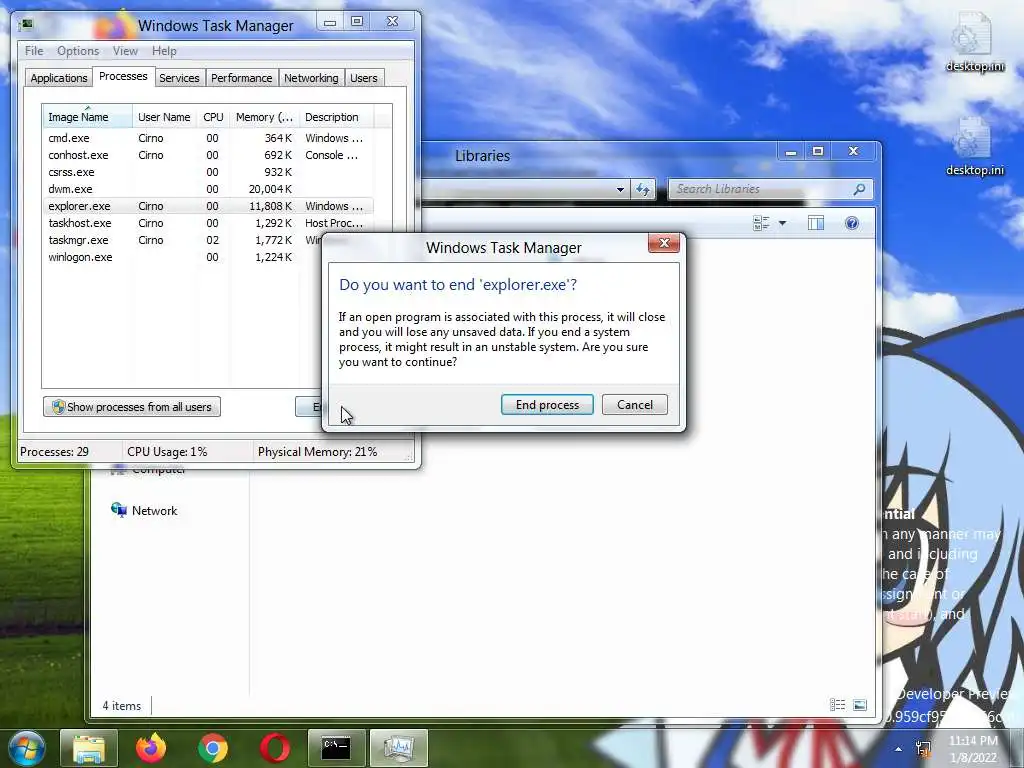Select the Processes tab

pos(123,76)
